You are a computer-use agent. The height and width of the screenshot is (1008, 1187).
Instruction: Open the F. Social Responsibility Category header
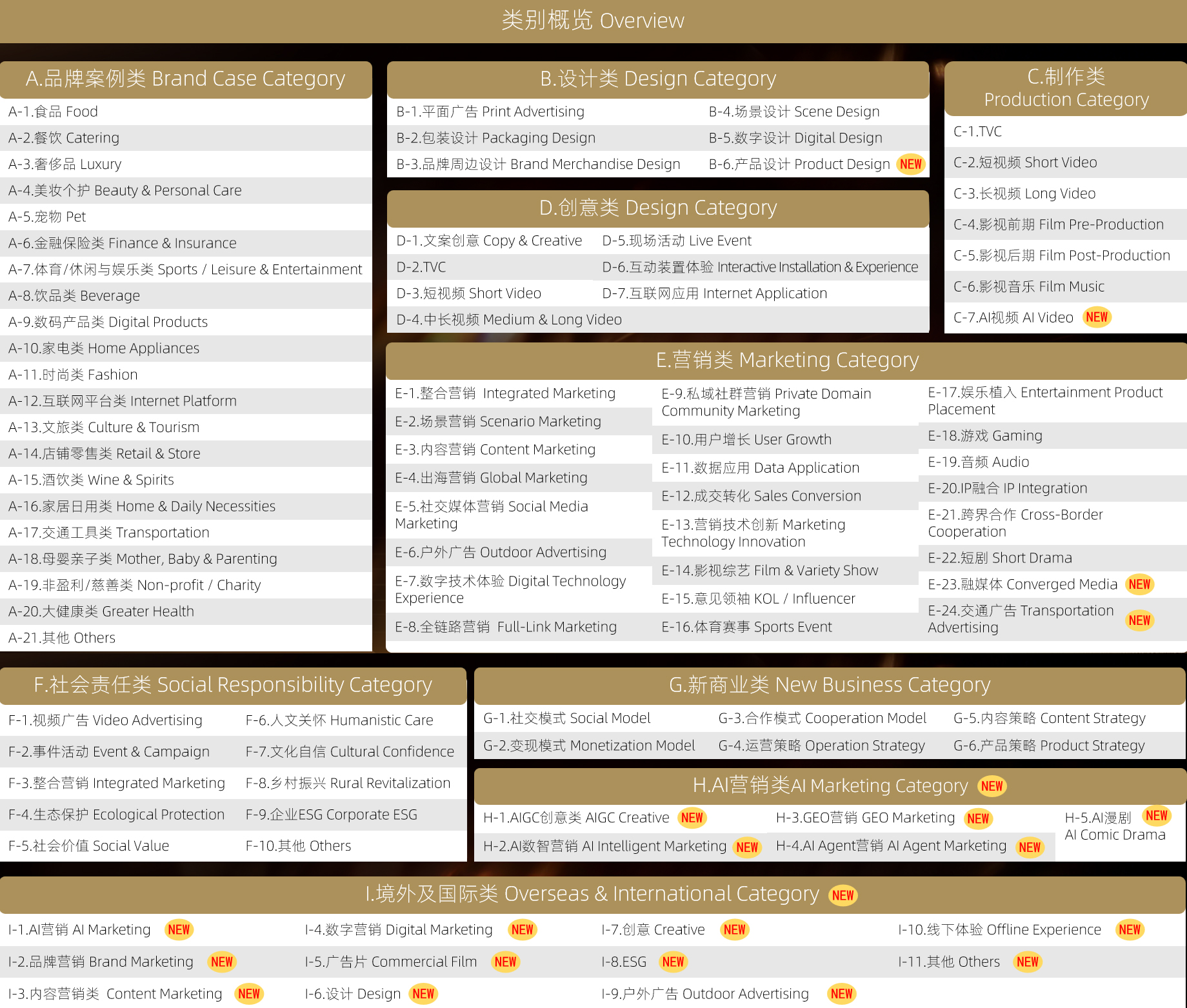point(233,685)
